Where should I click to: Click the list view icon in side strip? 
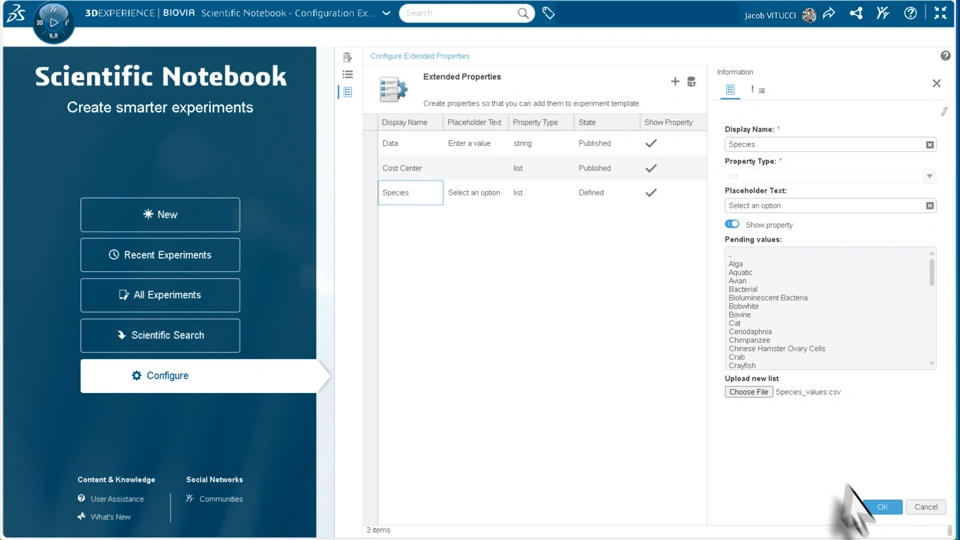pos(348,74)
